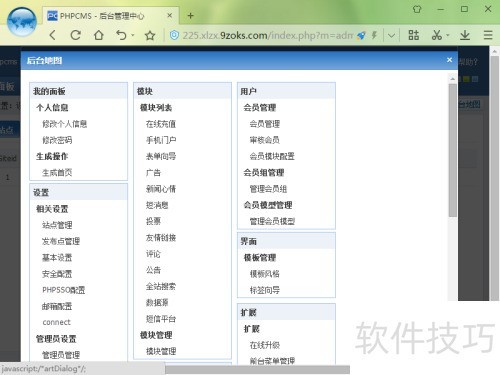500x375 pixels.
Task: Open 数据源 module link
Action: 157,303
